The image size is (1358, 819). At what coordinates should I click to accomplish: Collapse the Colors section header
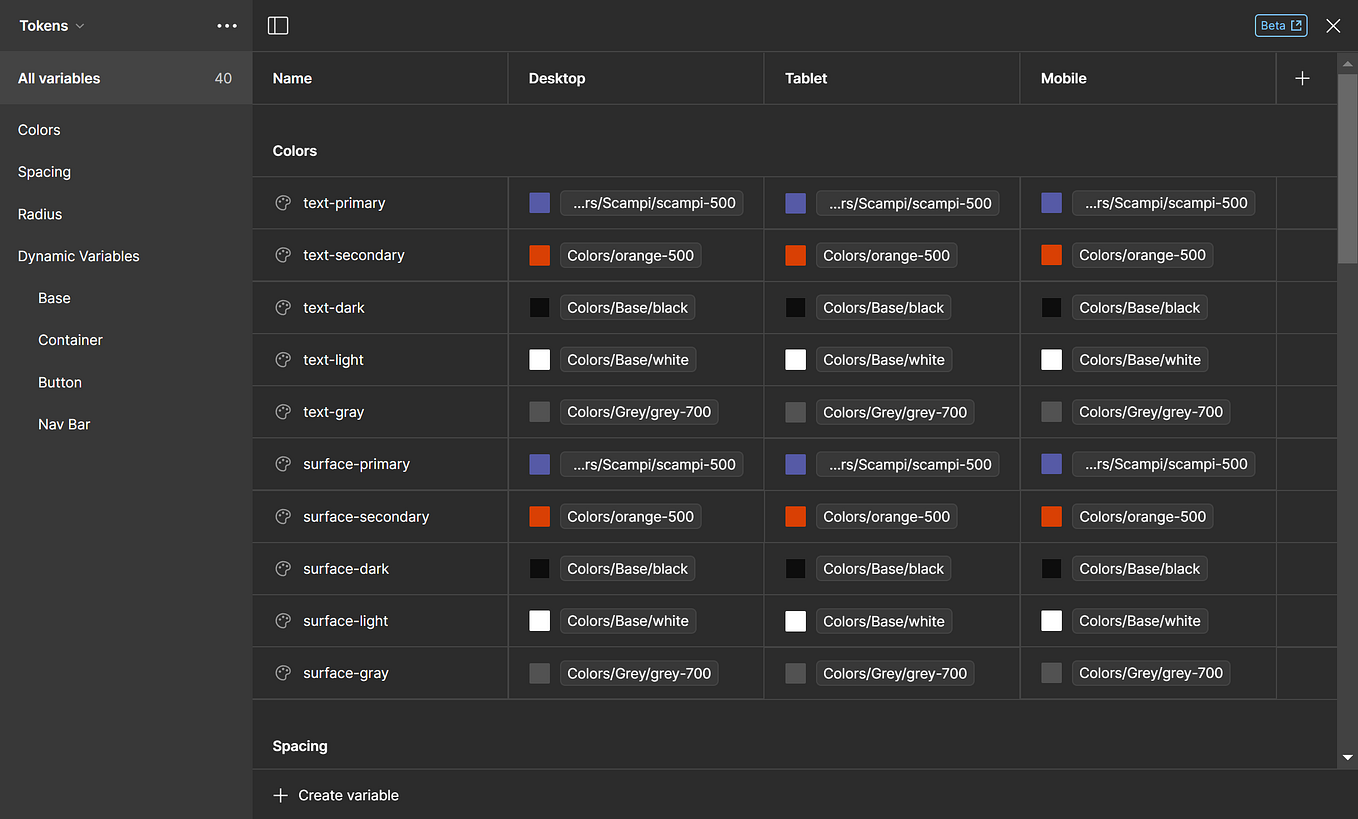(x=294, y=150)
